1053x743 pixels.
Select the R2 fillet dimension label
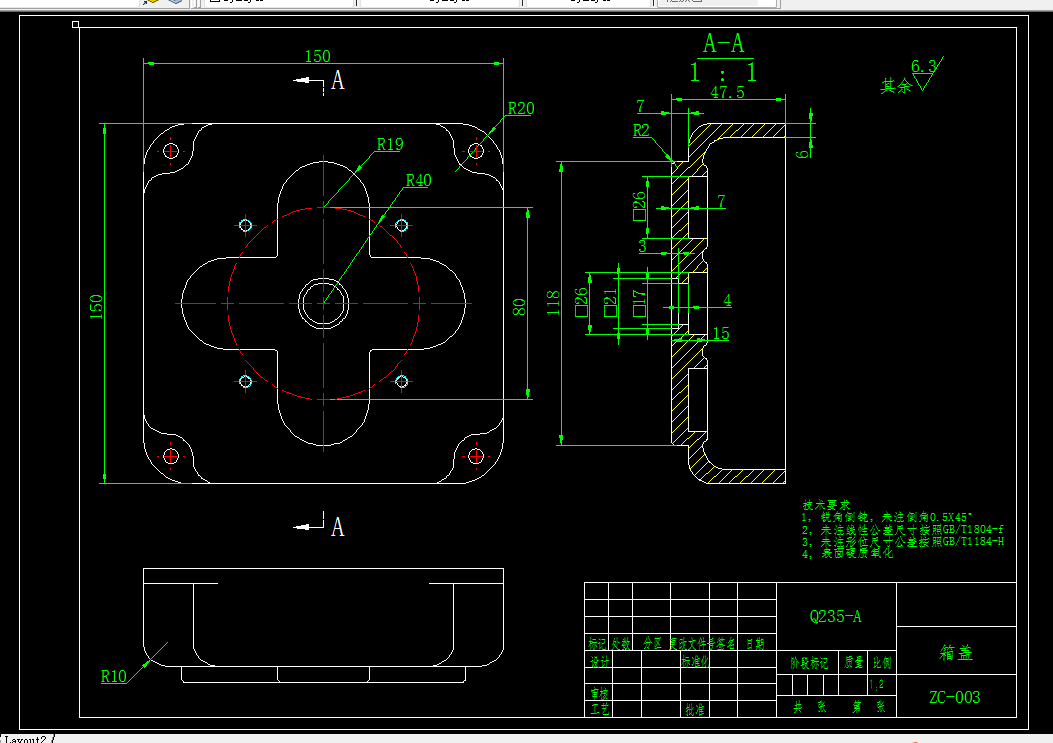coord(641,130)
